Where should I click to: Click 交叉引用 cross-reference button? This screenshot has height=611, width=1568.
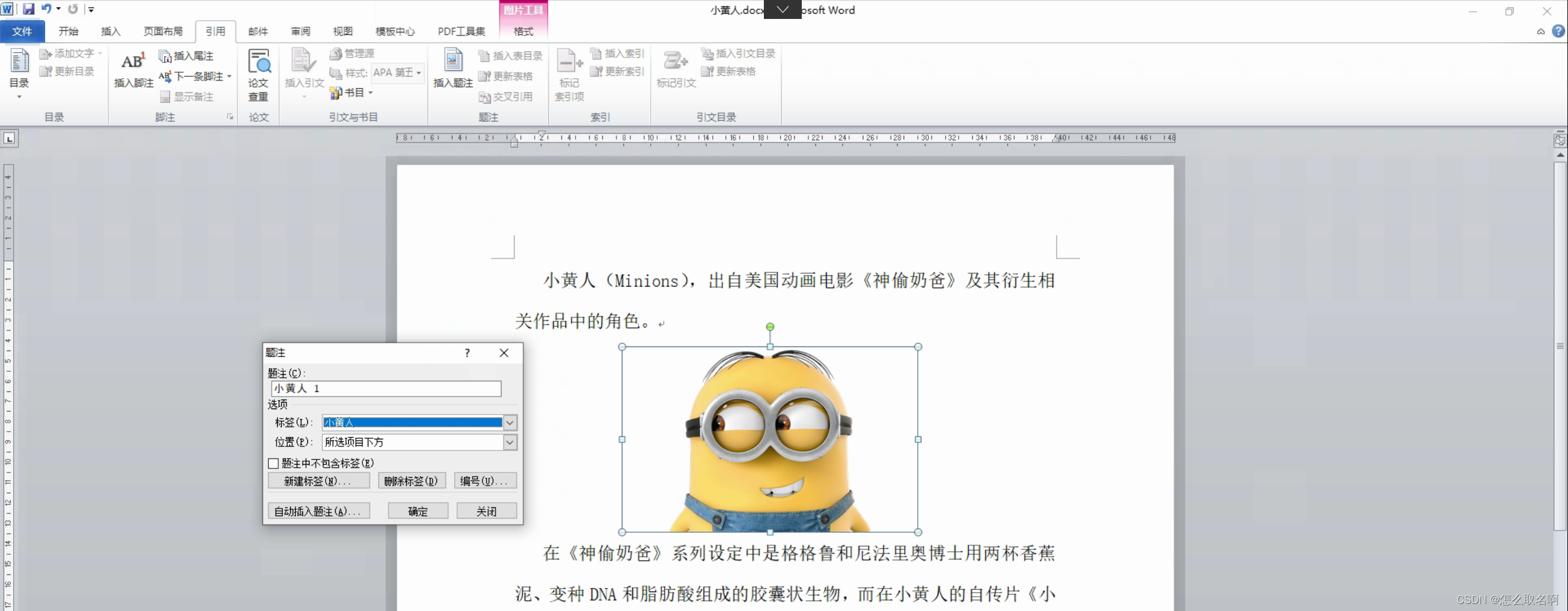[x=506, y=97]
